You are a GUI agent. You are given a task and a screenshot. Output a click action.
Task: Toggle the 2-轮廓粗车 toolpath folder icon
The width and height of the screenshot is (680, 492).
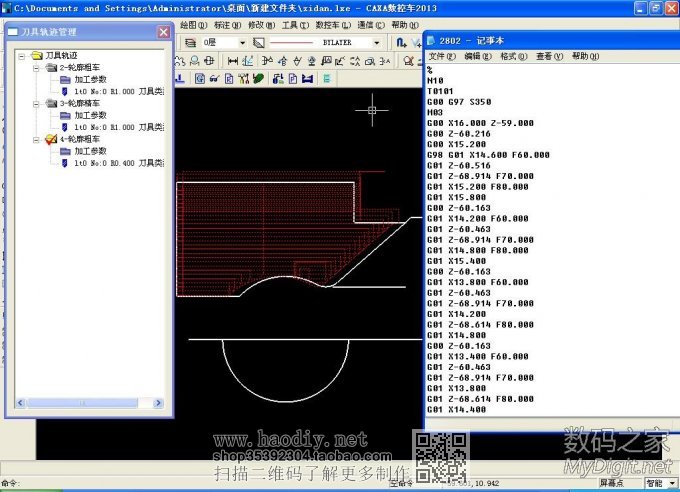51,67
